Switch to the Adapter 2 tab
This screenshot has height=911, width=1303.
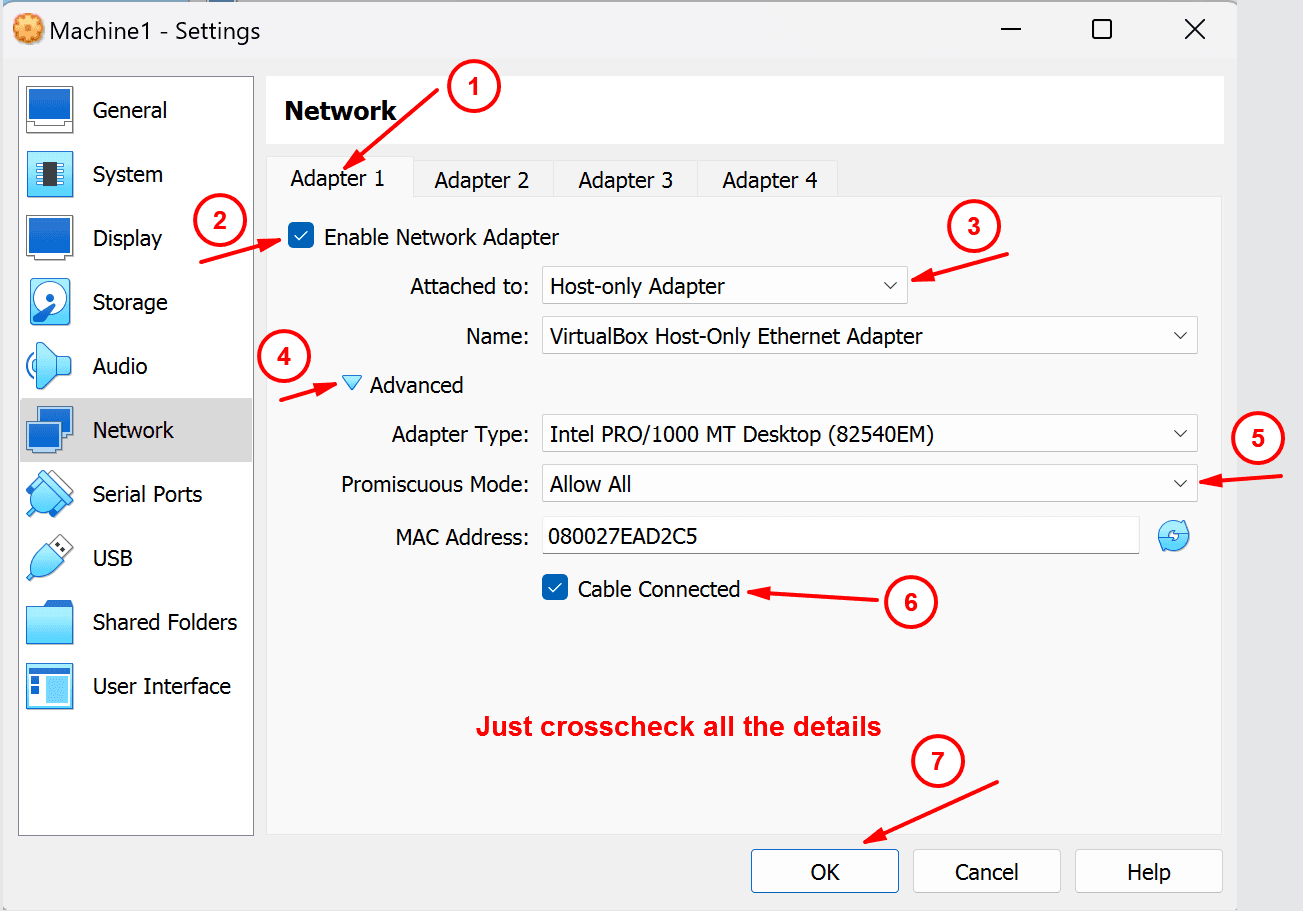pyautogui.click(x=482, y=179)
